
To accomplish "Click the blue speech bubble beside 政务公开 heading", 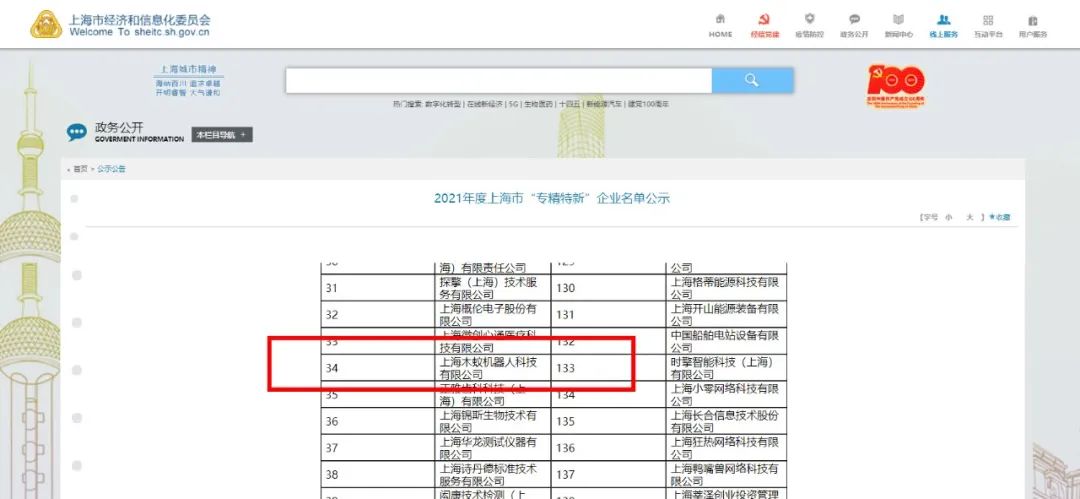I will click(x=76, y=132).
